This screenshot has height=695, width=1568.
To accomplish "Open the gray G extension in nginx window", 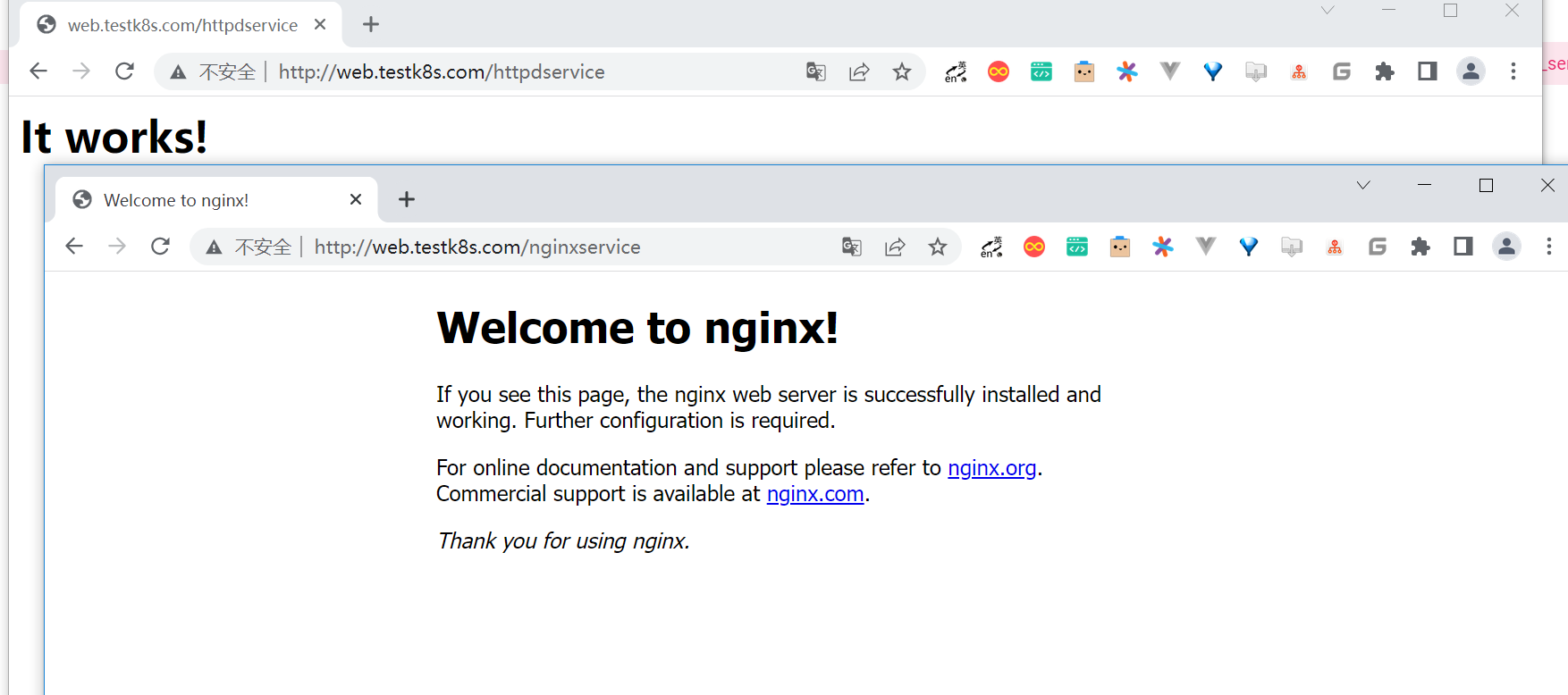I will click(x=1378, y=247).
